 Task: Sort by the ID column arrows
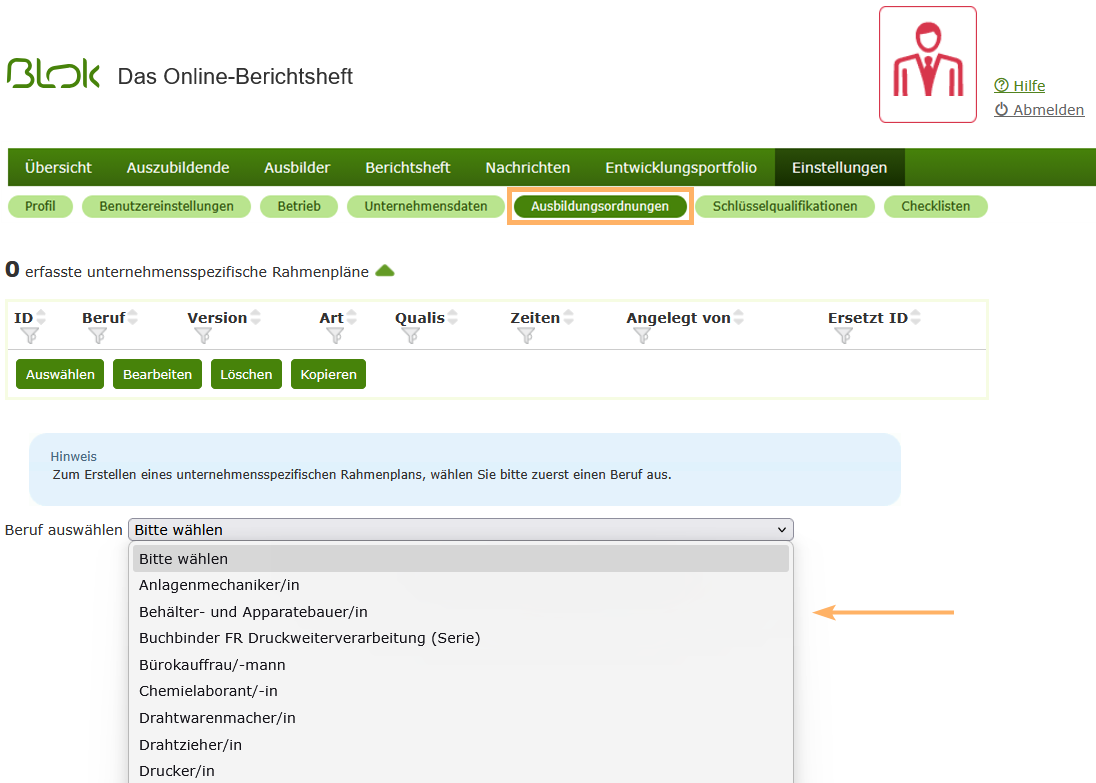(x=41, y=317)
